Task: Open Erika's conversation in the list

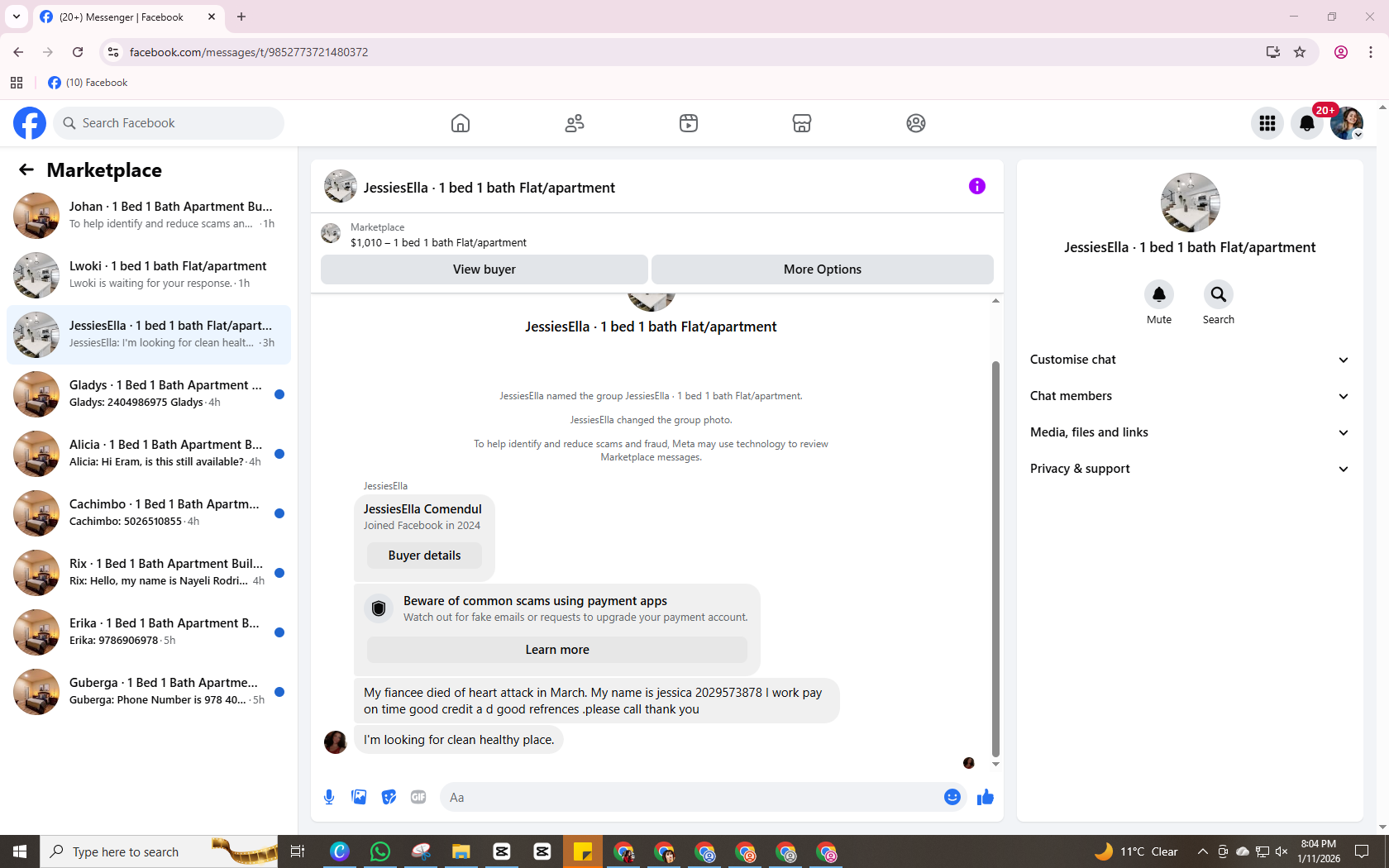Action: click(x=149, y=632)
